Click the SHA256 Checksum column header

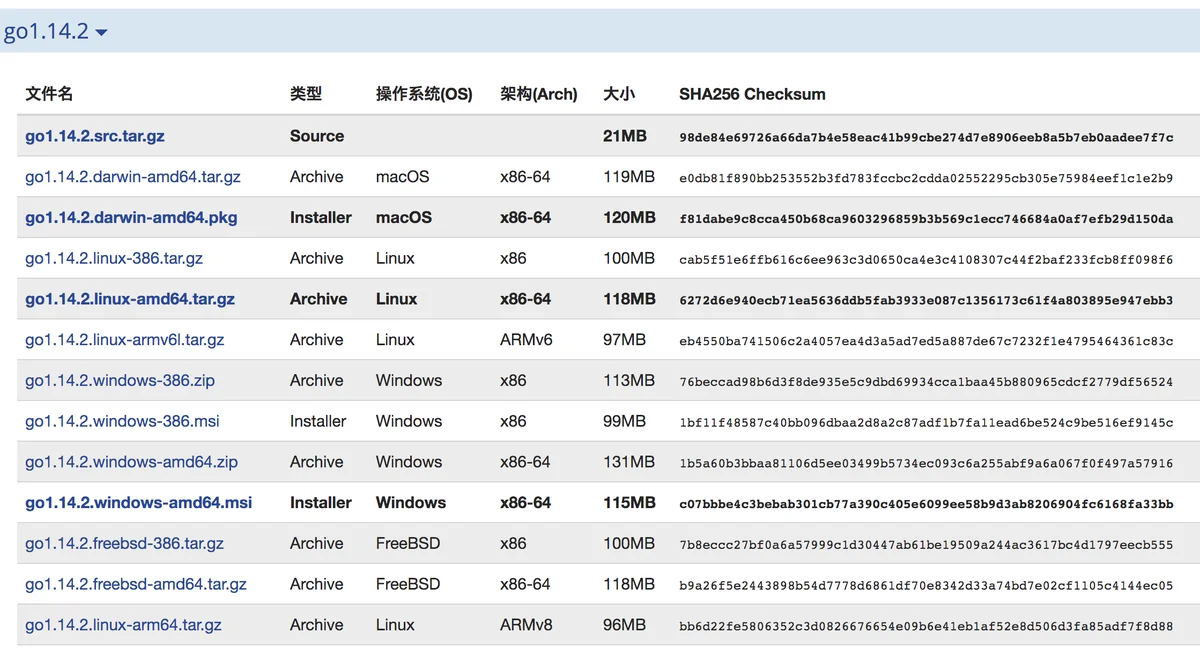[752, 94]
